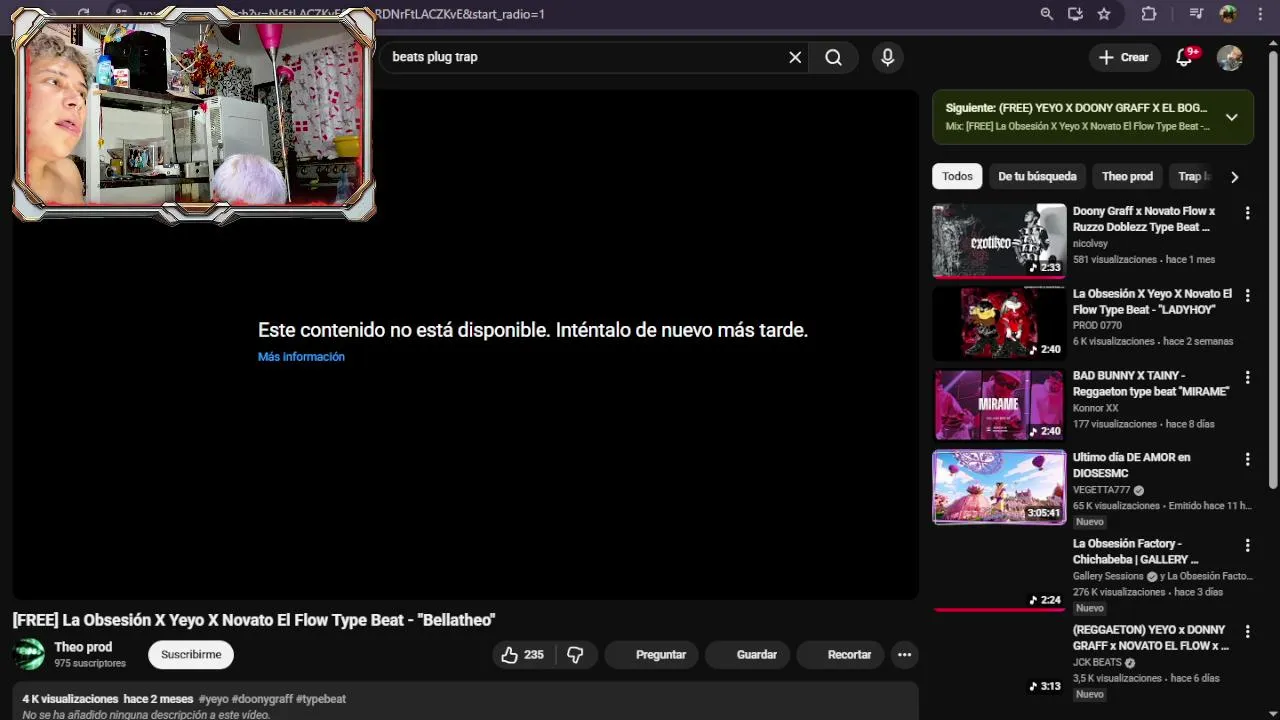Click the Más información link
This screenshot has height=720, width=1280.
click(x=301, y=357)
